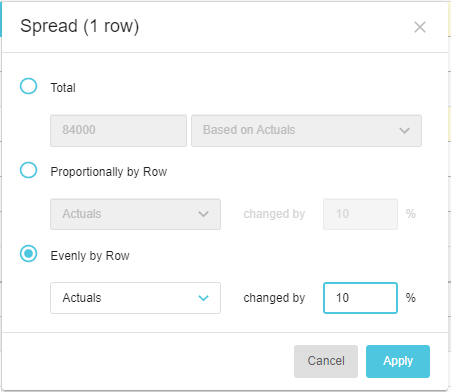
Task: Click the 84000 total amount field
Action: (x=118, y=131)
